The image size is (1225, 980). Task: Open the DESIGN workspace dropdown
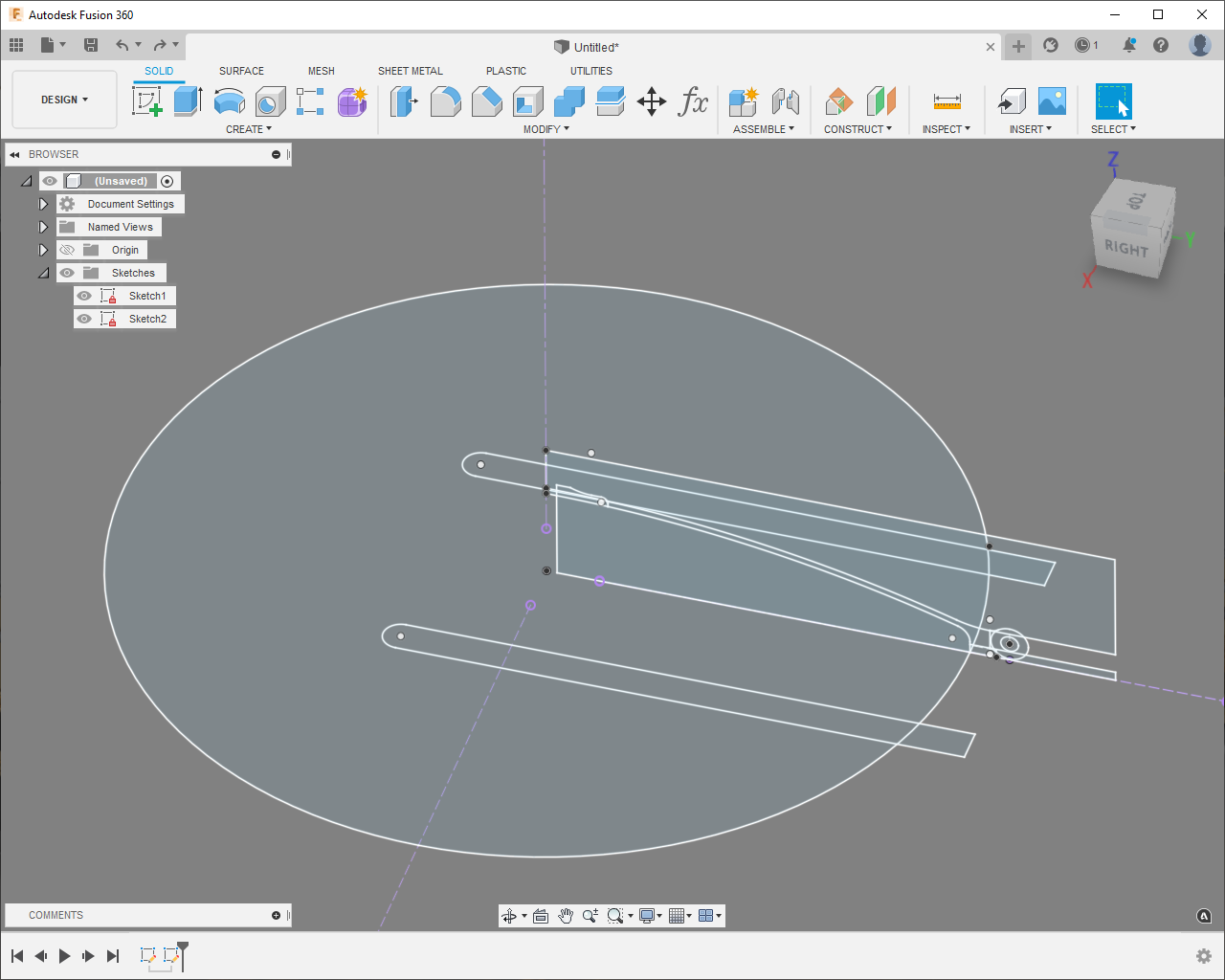[64, 100]
